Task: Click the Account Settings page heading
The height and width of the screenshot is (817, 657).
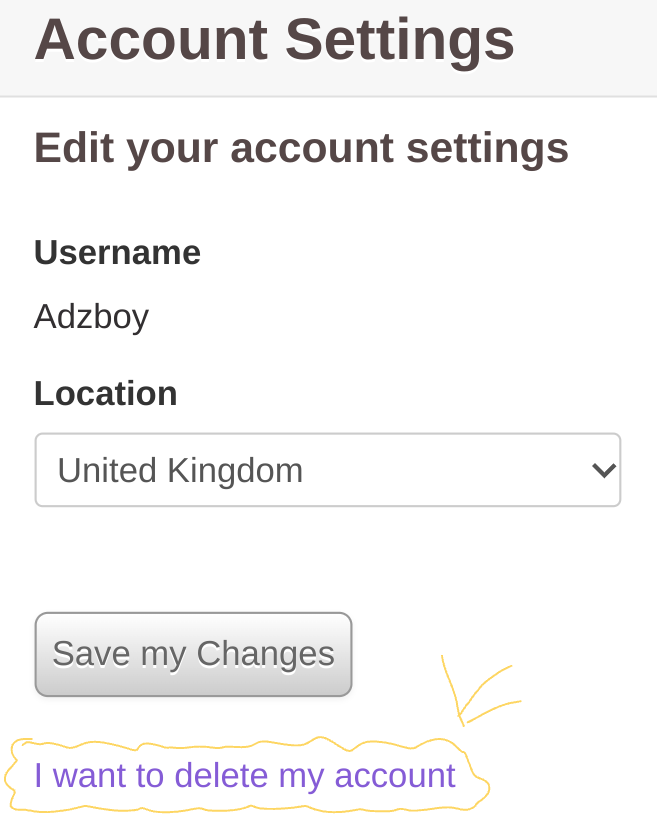Action: point(275,40)
